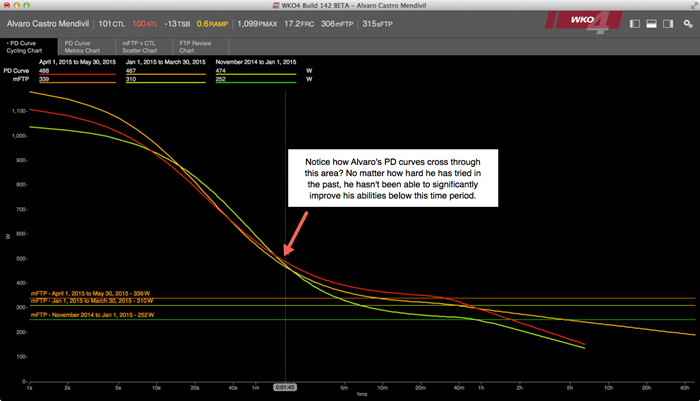Viewport: 700px width, 401px height.
Task: Click the WKO4 logo
Action: point(583,22)
